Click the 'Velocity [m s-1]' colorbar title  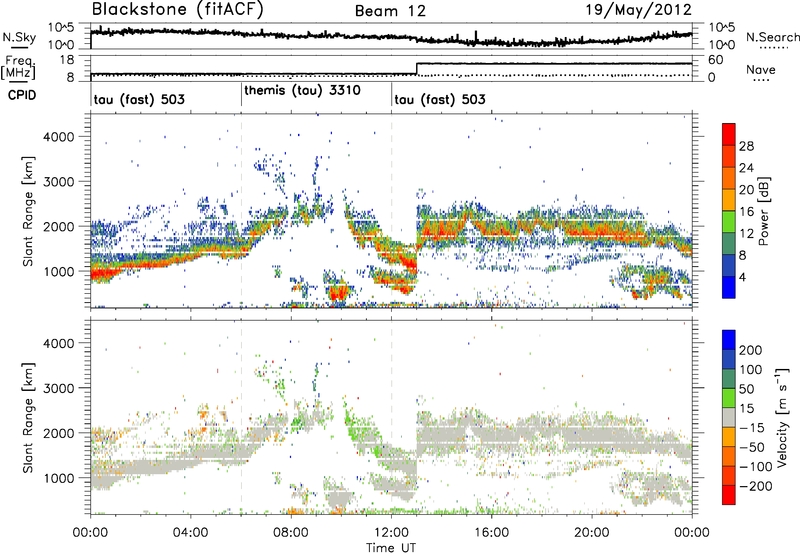click(782, 417)
